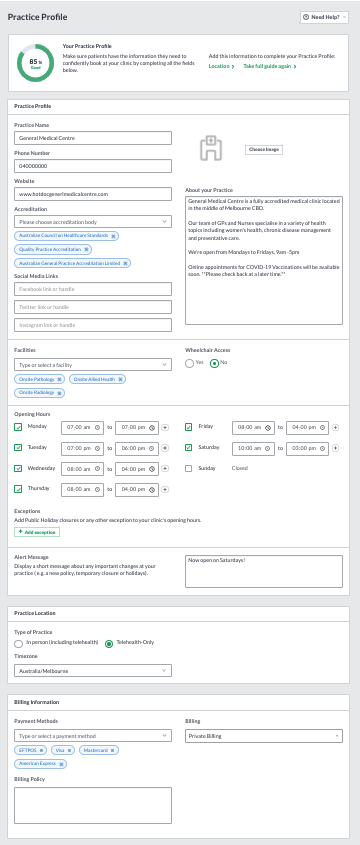Uncheck the Thursday opening hours checkbox
Screen dimensions: 360x845
point(18,489)
